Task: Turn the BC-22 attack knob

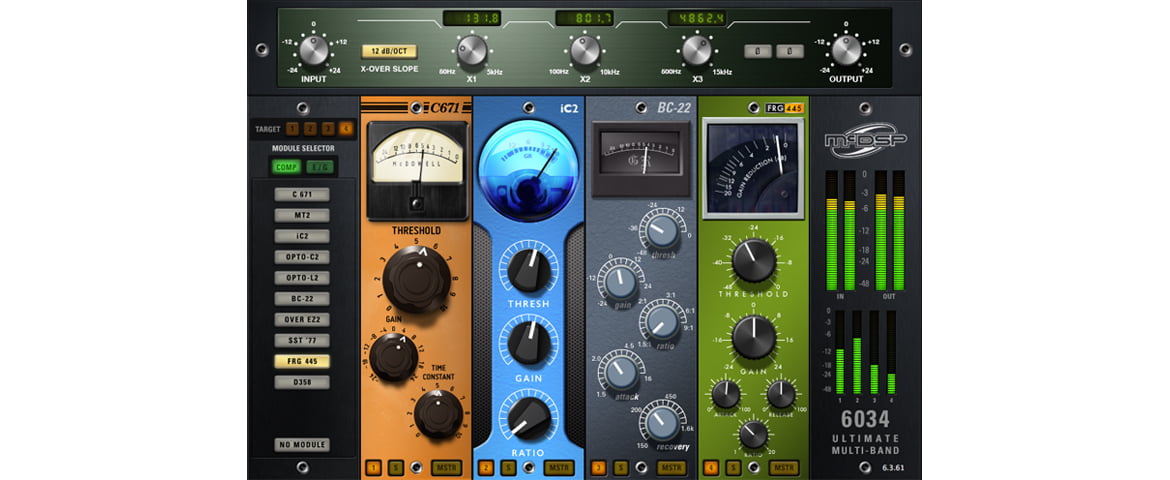Action: (x=620, y=373)
